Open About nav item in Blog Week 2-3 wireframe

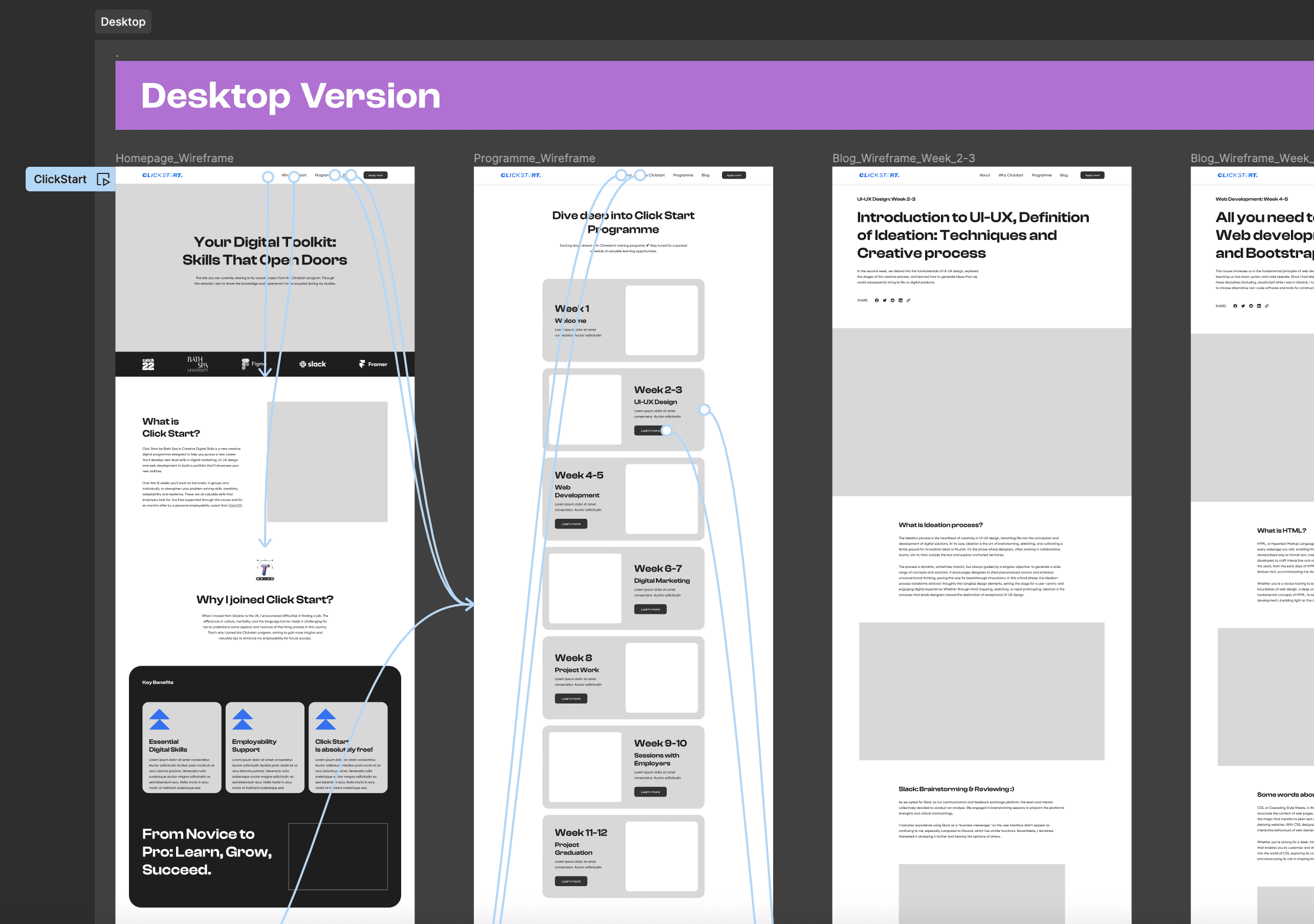pos(984,175)
